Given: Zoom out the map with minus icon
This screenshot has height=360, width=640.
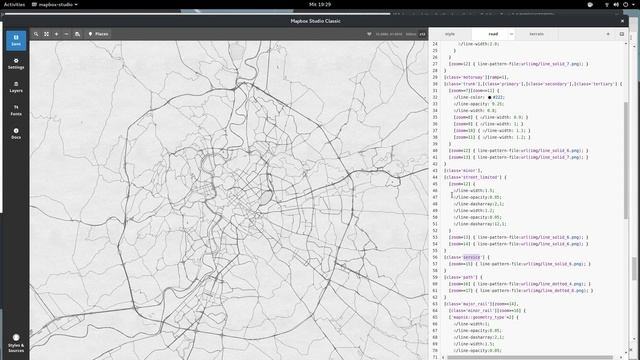Looking at the screenshot, I should [67, 34].
